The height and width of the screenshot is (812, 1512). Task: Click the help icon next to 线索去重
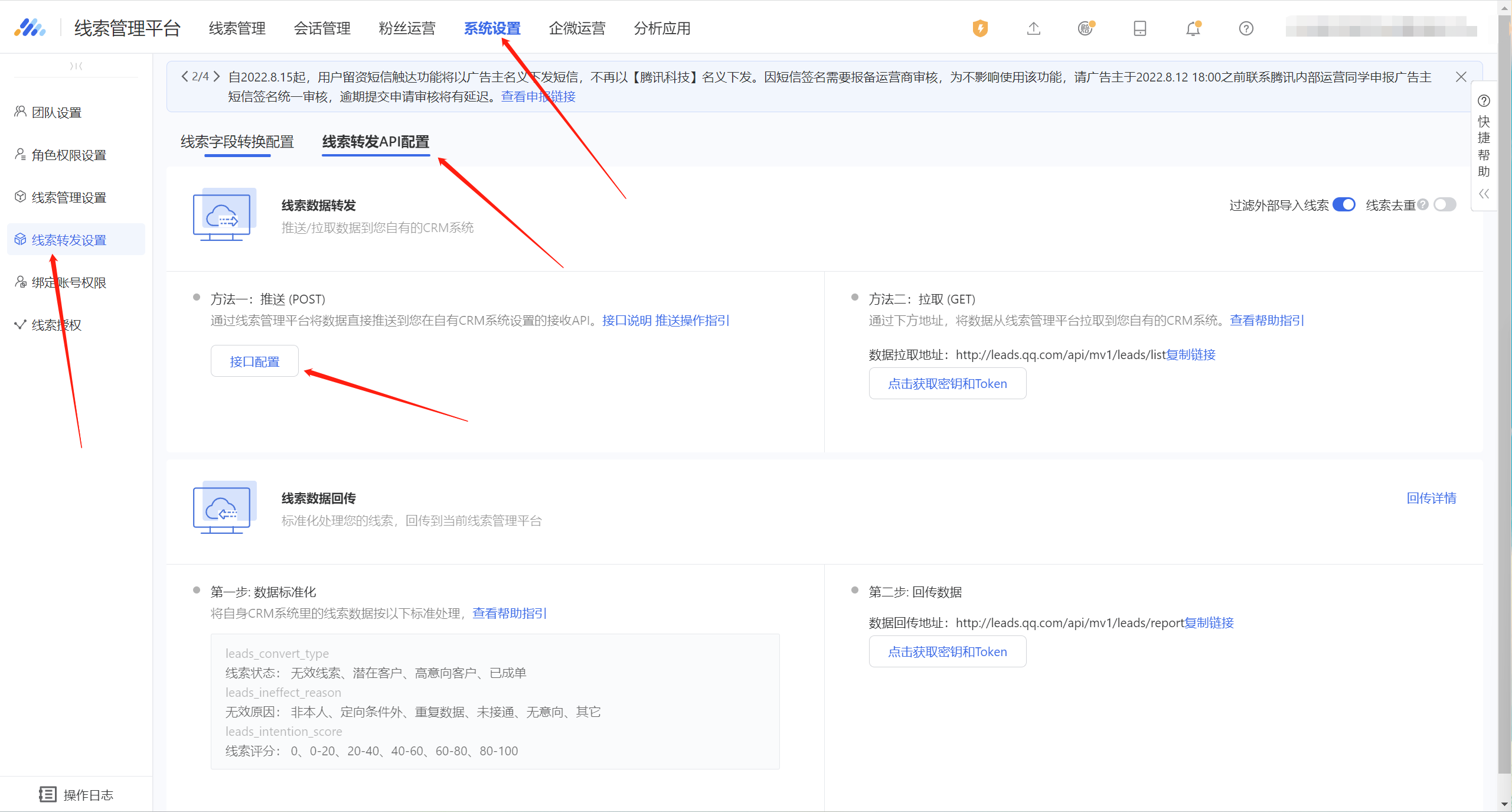[x=1423, y=204]
